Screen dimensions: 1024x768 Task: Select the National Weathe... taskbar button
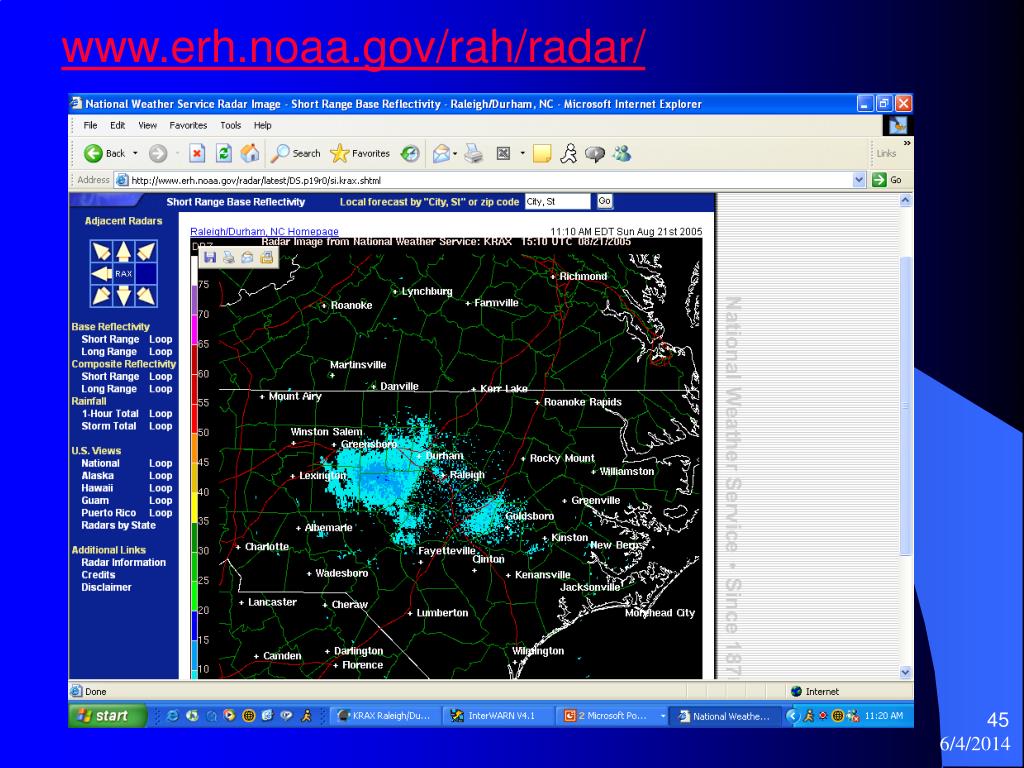727,716
